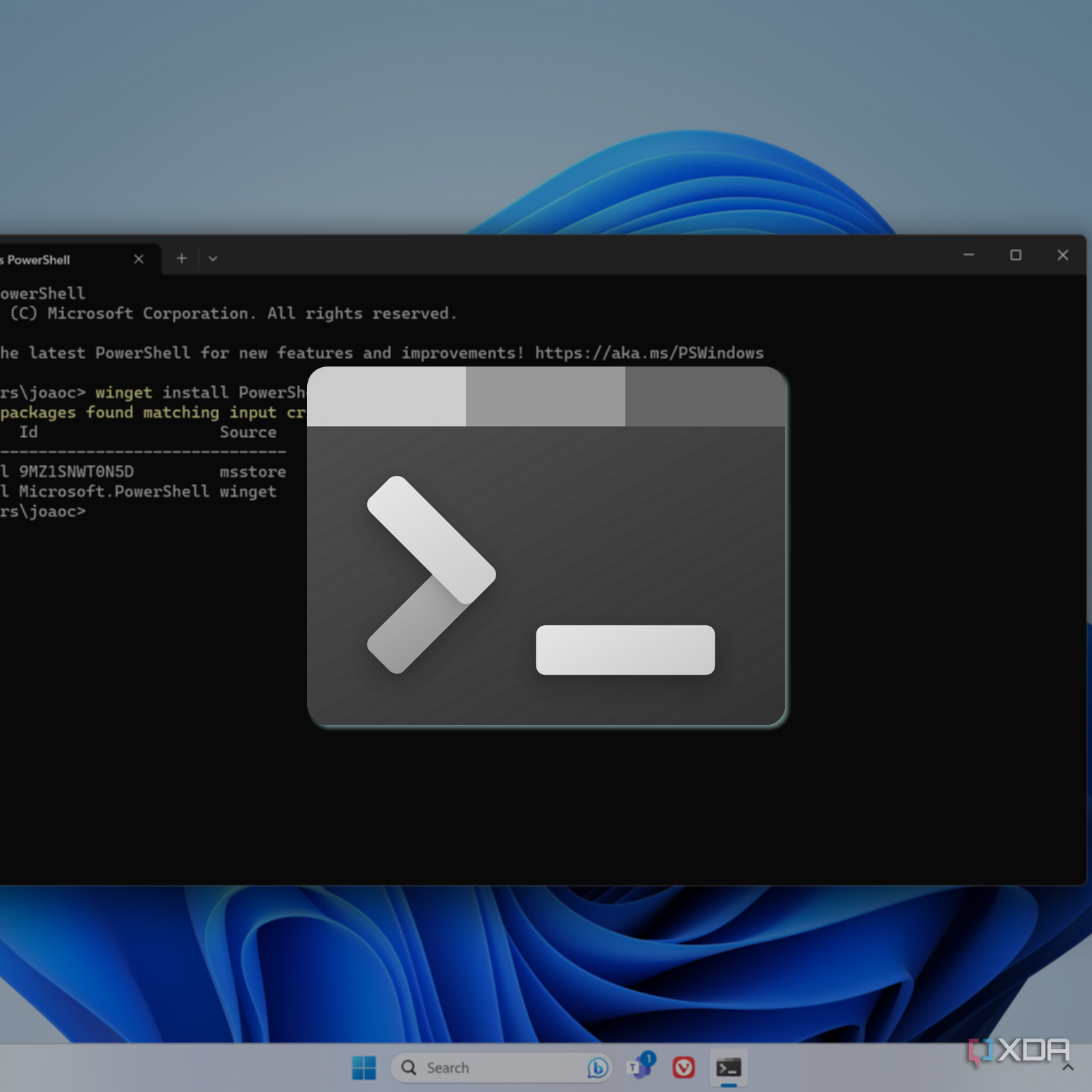Select the PowerShell tab
The width and height of the screenshot is (1092, 1092).
pyautogui.click(x=41, y=259)
